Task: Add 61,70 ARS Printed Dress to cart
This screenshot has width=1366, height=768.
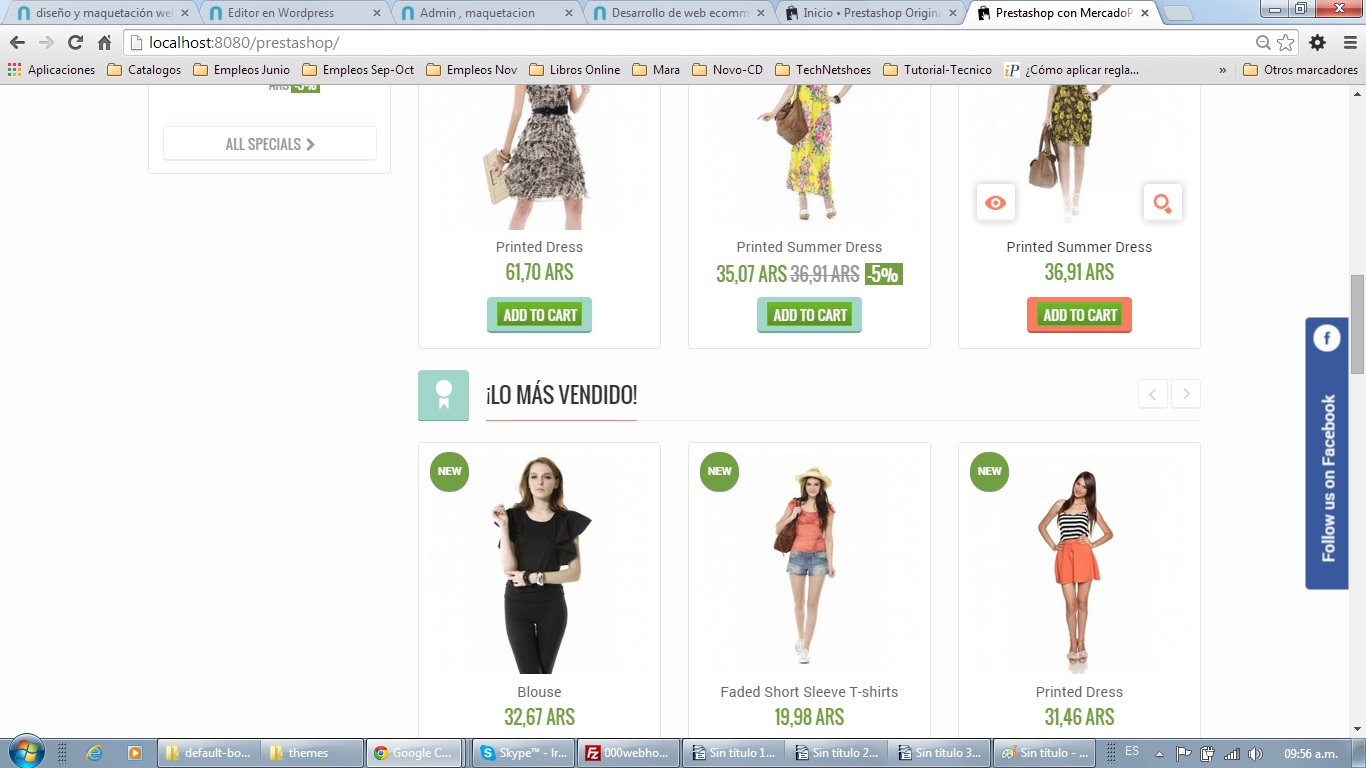Action: coord(539,315)
